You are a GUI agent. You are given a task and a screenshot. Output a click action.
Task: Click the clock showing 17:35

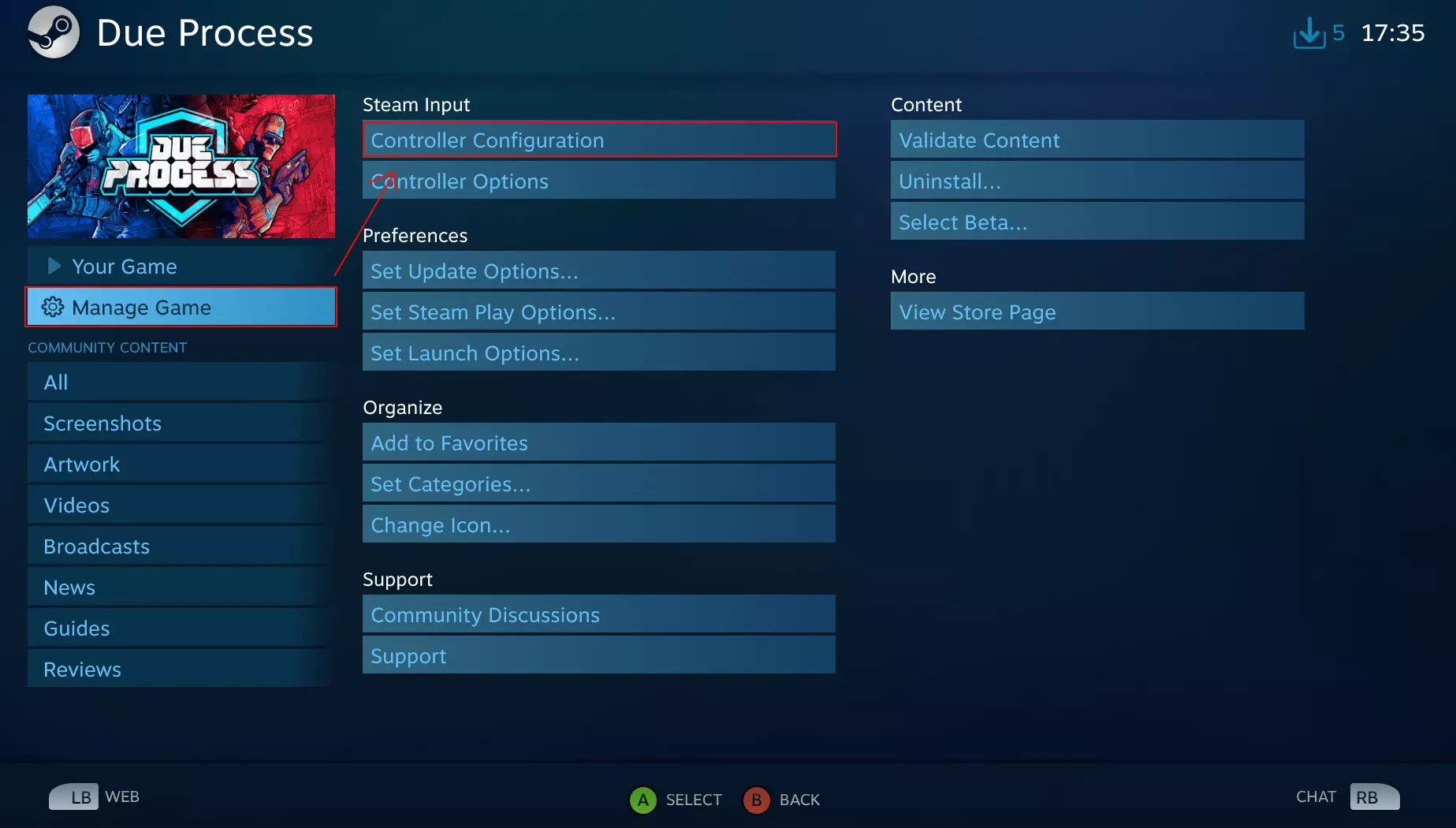point(1393,33)
